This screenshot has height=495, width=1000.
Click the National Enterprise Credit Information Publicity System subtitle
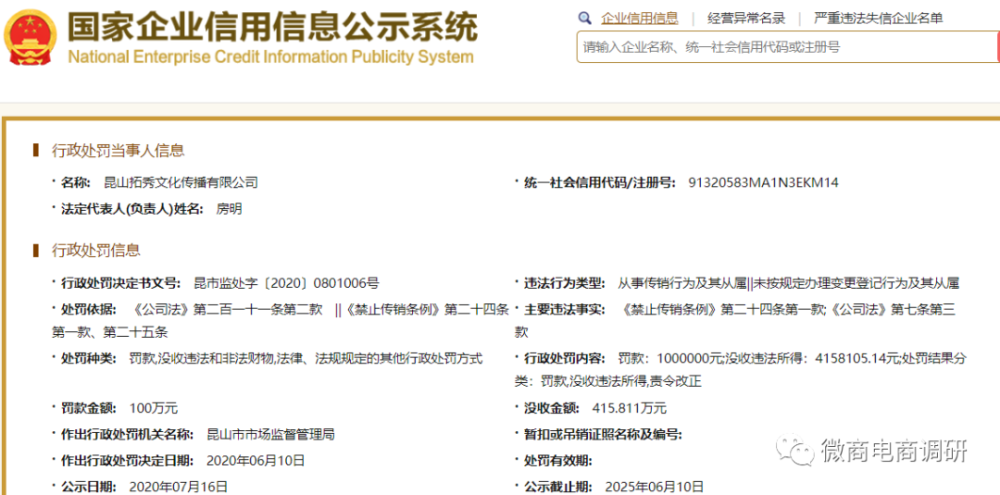click(271, 57)
